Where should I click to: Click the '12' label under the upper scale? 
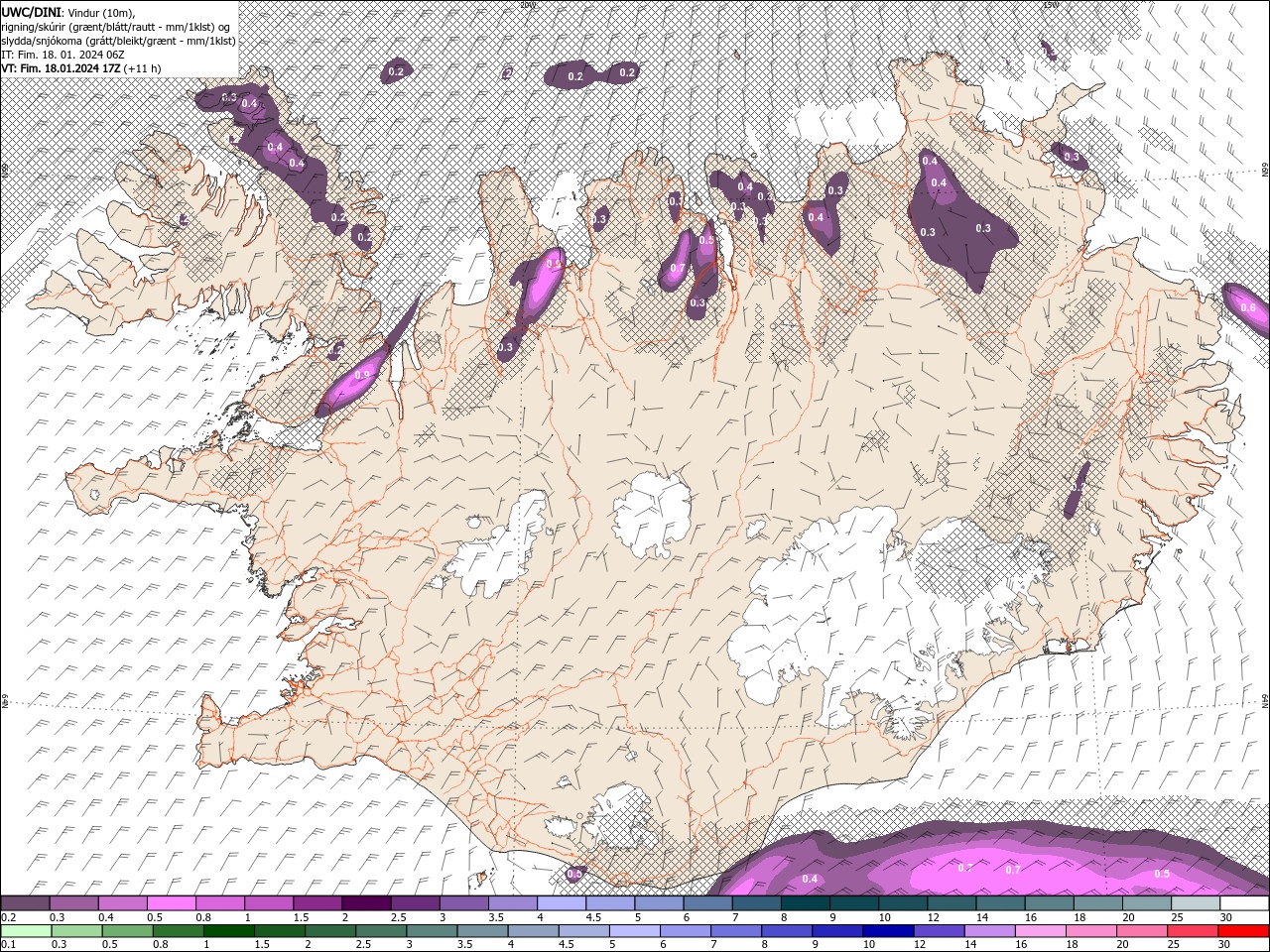933,917
